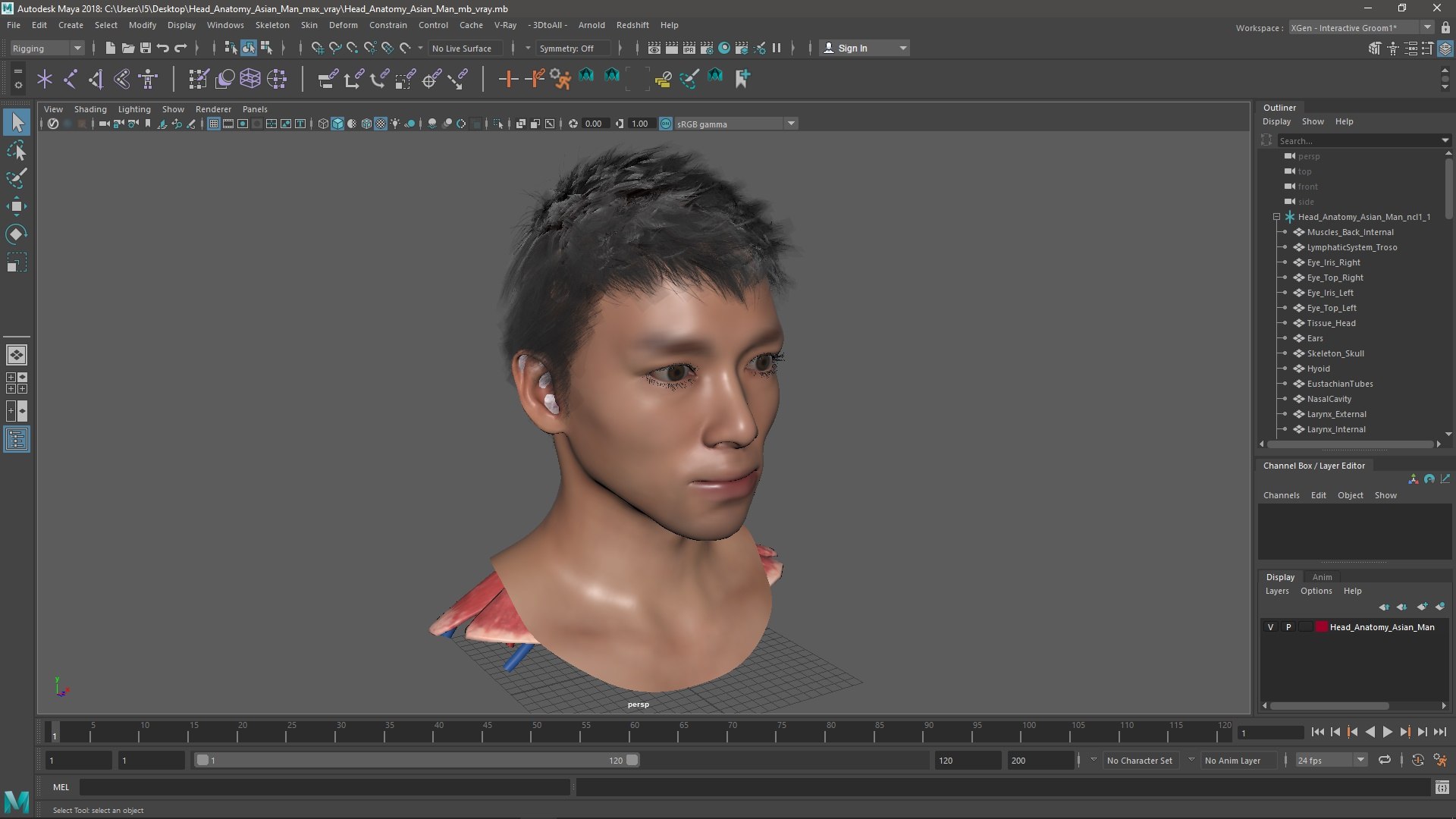Screen dimensions: 1456x819
Task: Open the Script Editor button
Action: pyautogui.click(x=1442, y=788)
